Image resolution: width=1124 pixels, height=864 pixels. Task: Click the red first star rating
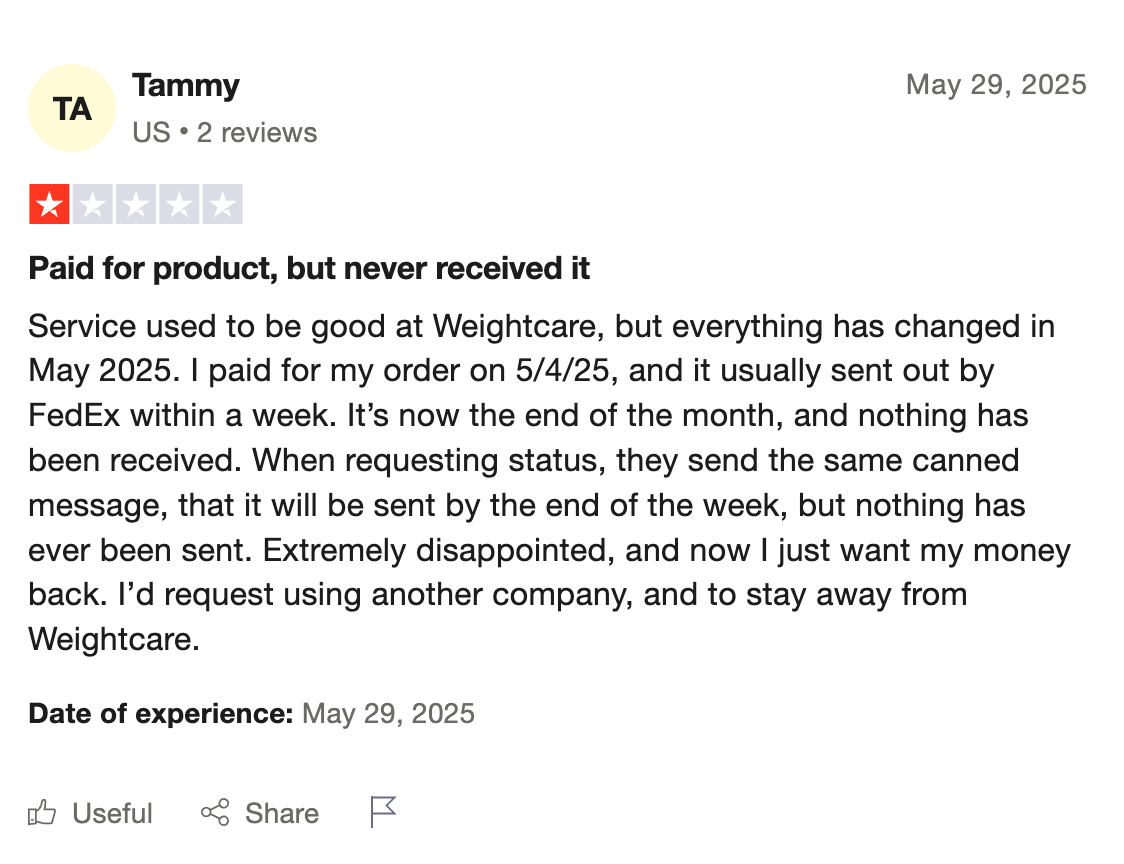point(49,204)
